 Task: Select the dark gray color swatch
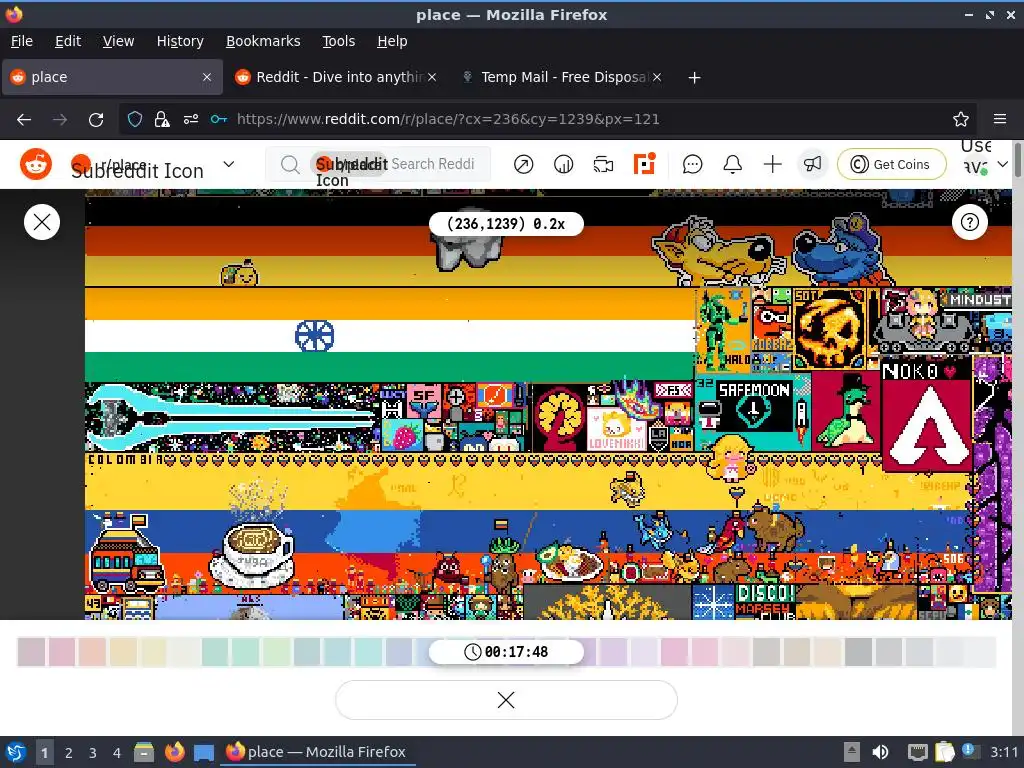click(858, 652)
